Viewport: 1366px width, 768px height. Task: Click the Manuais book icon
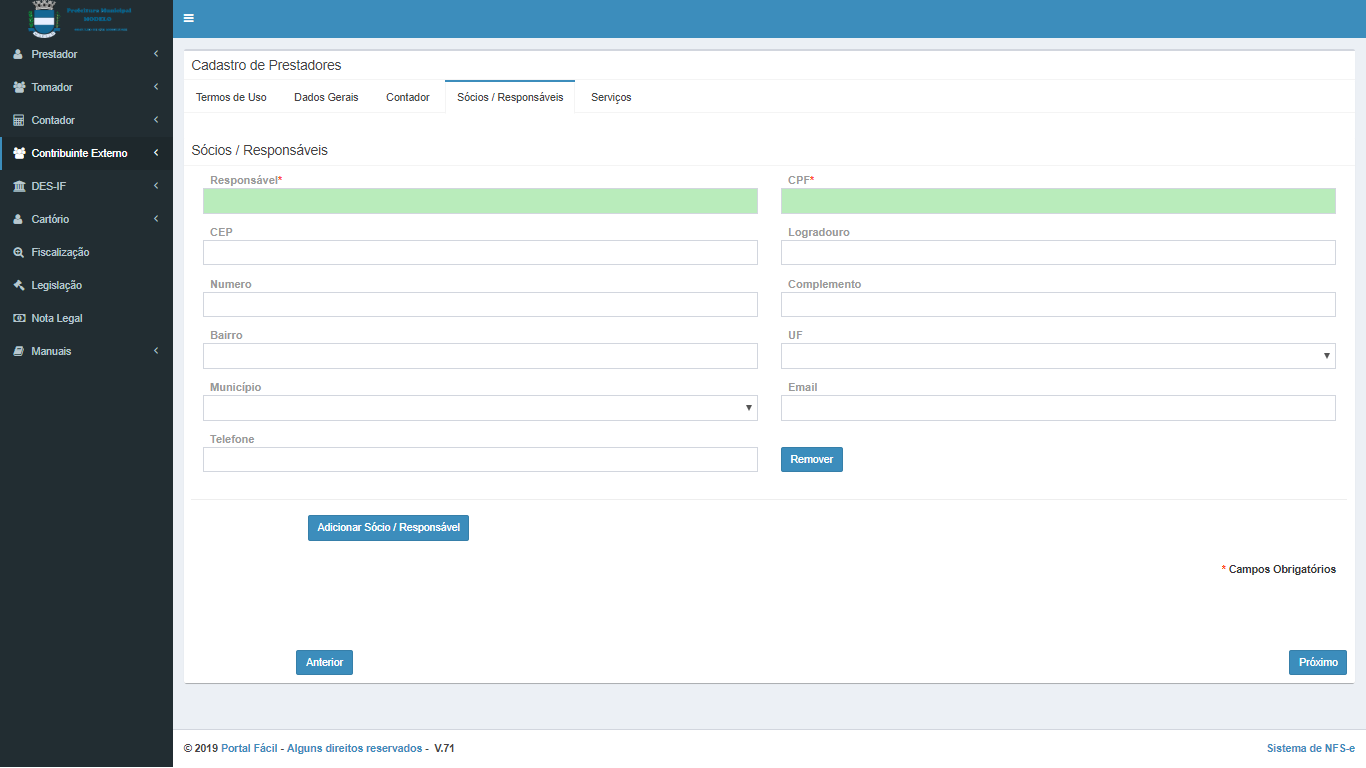(18, 351)
